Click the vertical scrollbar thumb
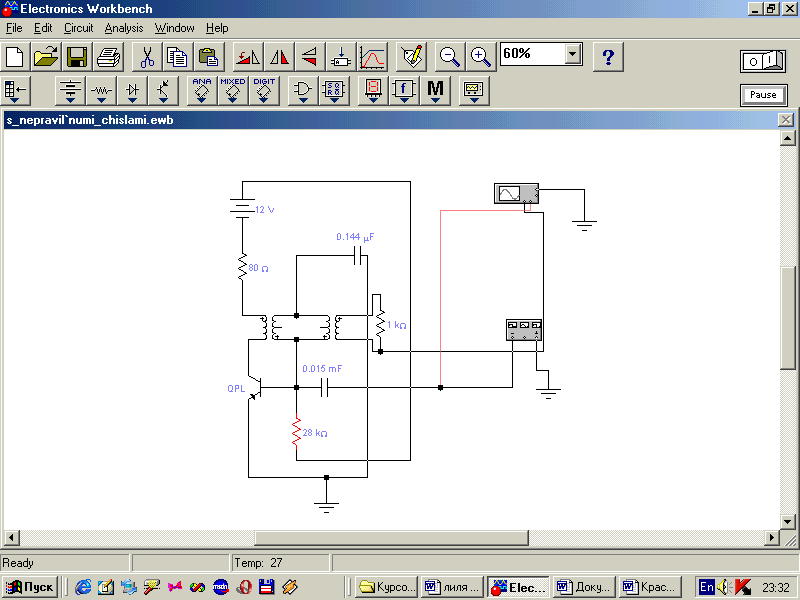Viewport: 800px width, 600px height. [x=789, y=318]
